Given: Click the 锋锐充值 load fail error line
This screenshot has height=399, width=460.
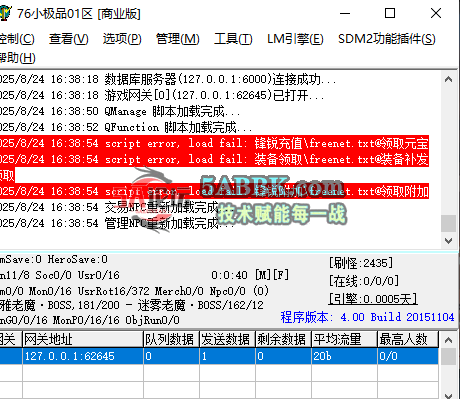Looking at the screenshot, I should coord(214,143).
